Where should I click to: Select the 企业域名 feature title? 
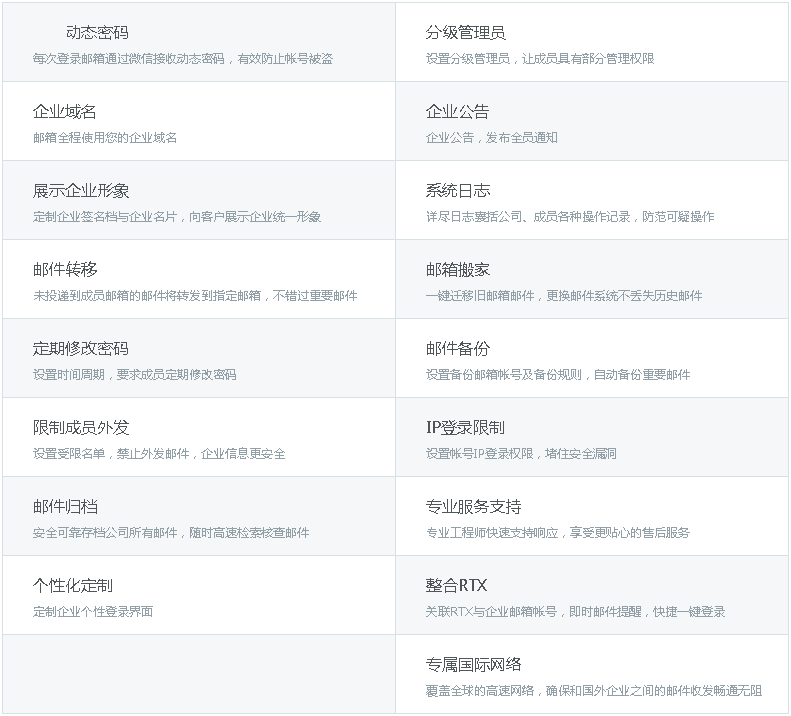tap(64, 112)
